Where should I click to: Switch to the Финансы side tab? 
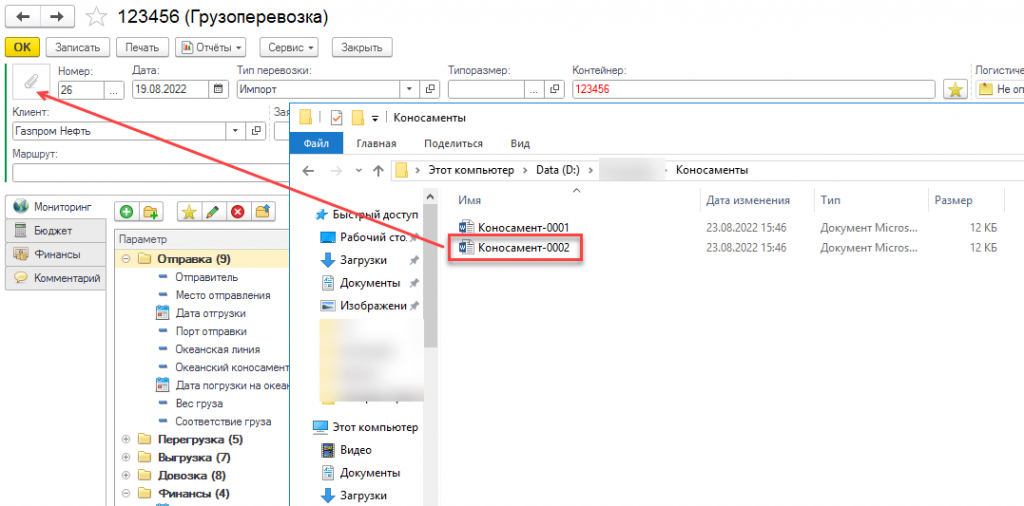55,254
